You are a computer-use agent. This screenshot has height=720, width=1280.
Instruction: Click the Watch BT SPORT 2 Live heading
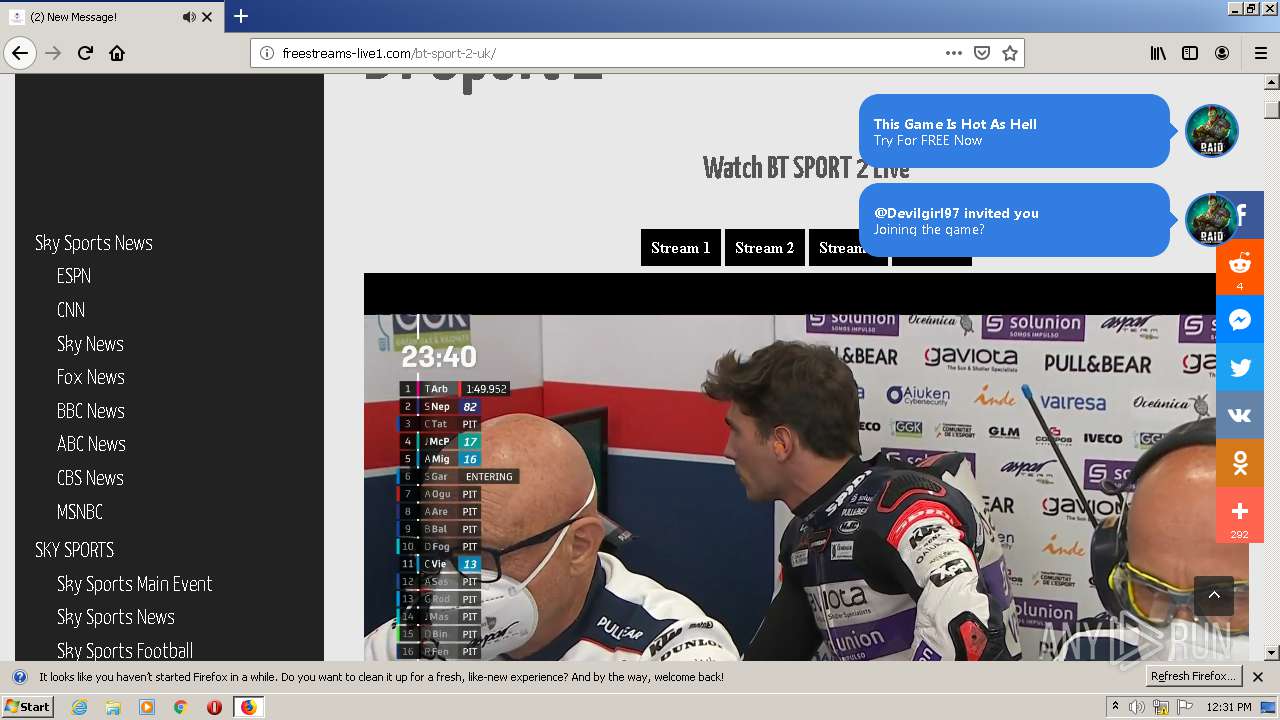(x=806, y=168)
